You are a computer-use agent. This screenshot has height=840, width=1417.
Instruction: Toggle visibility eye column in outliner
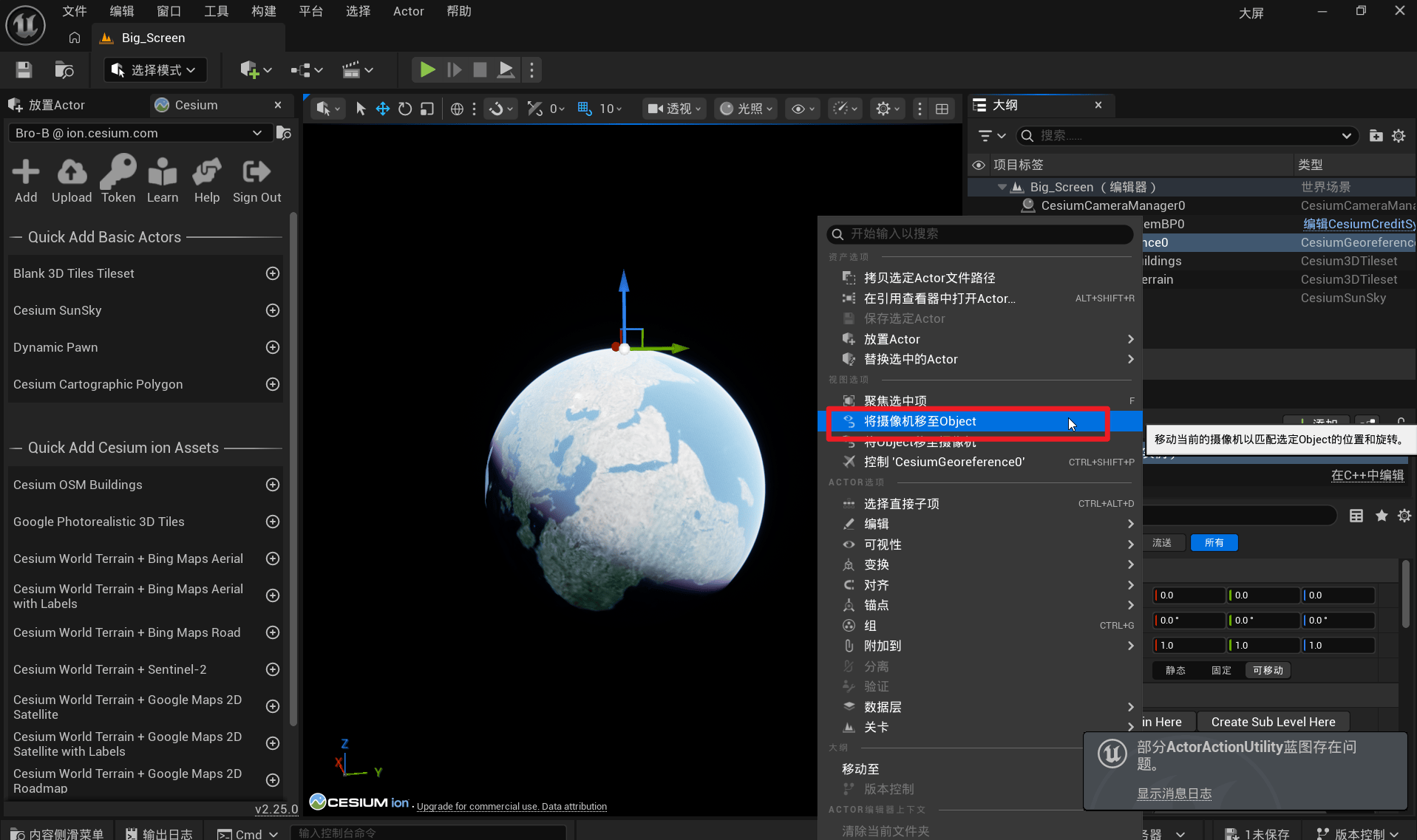pos(979,165)
